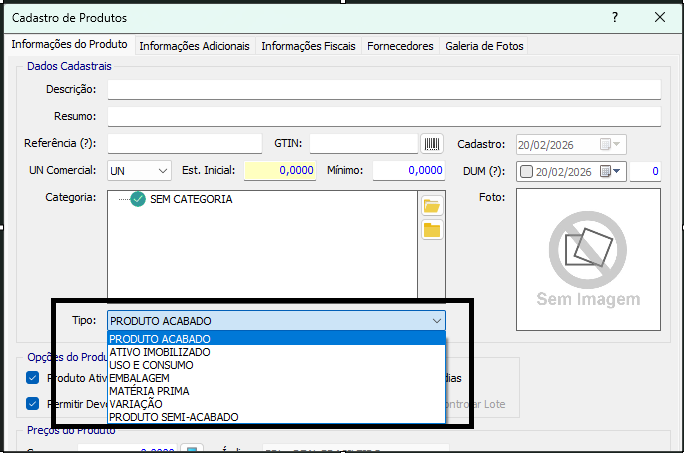Select PRODUTO ACABADO in the Tipo list

277,339
